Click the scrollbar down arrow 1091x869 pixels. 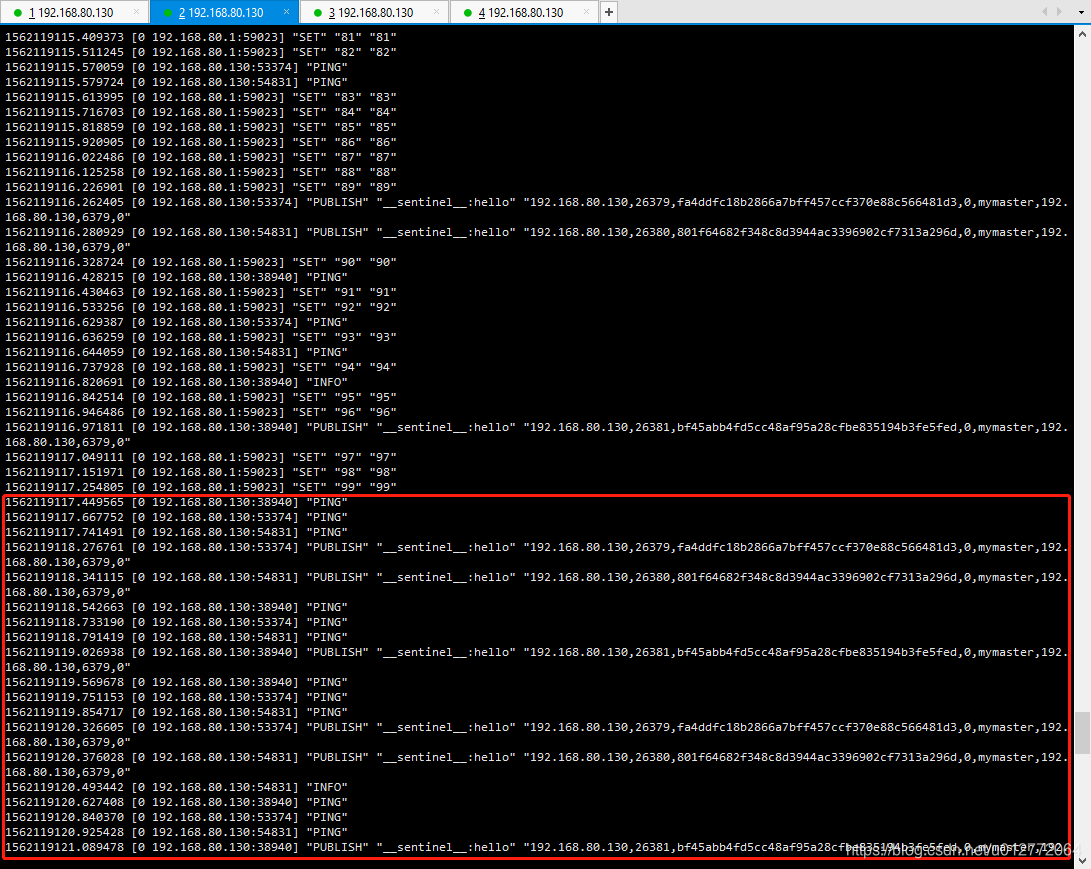pyautogui.click(x=1083, y=861)
